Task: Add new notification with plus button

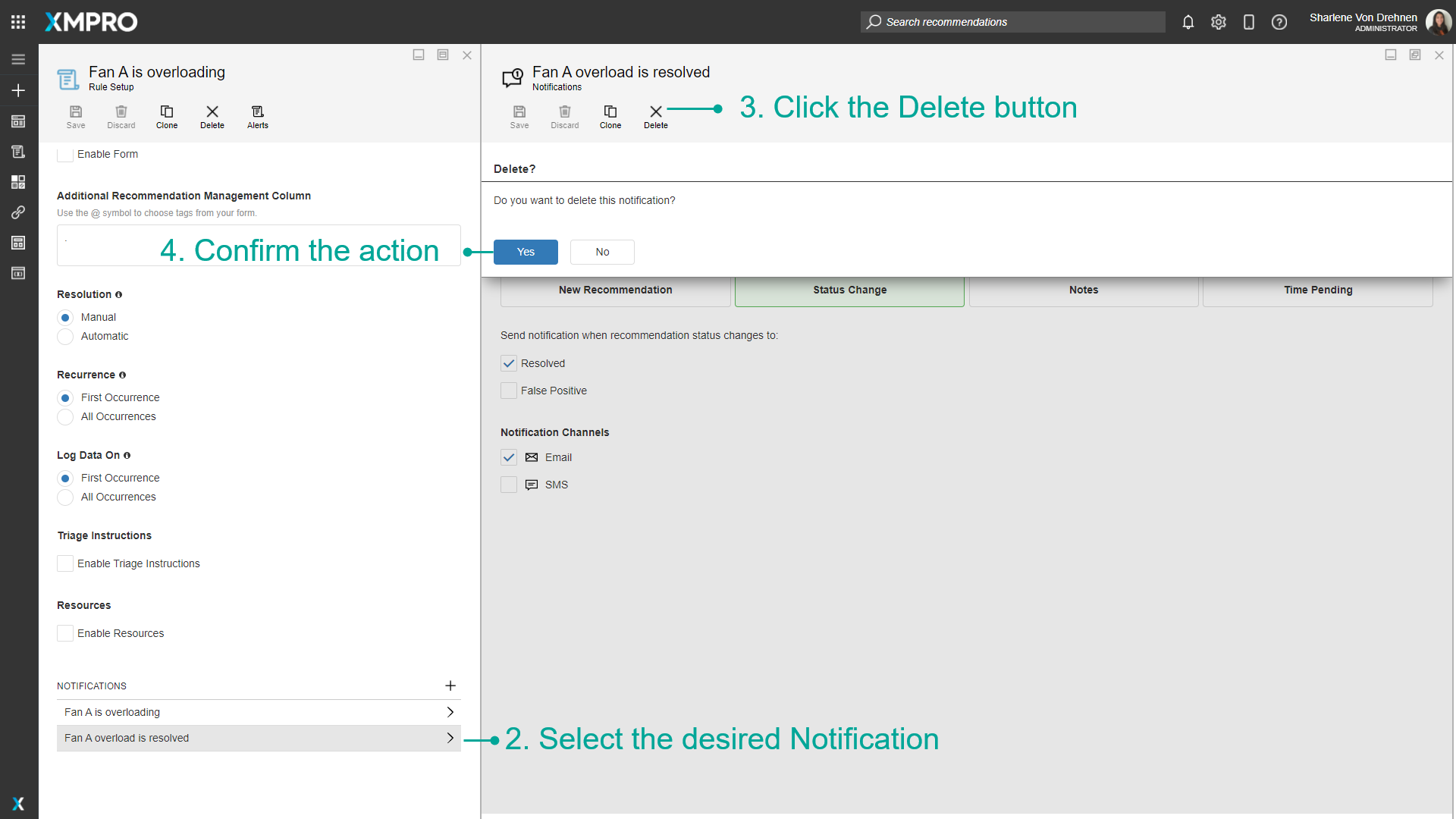Action: click(x=450, y=686)
